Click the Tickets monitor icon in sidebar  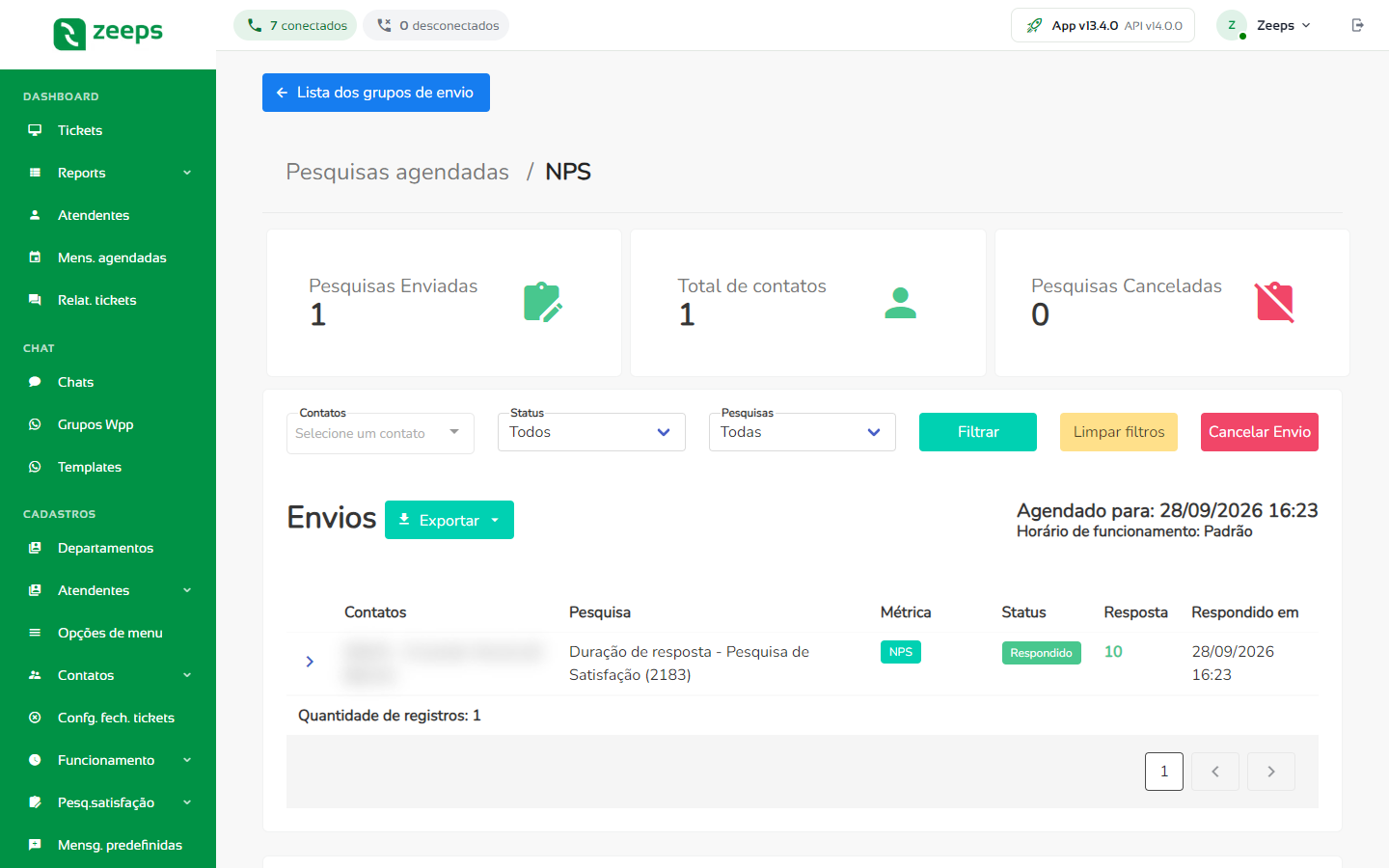click(x=35, y=130)
